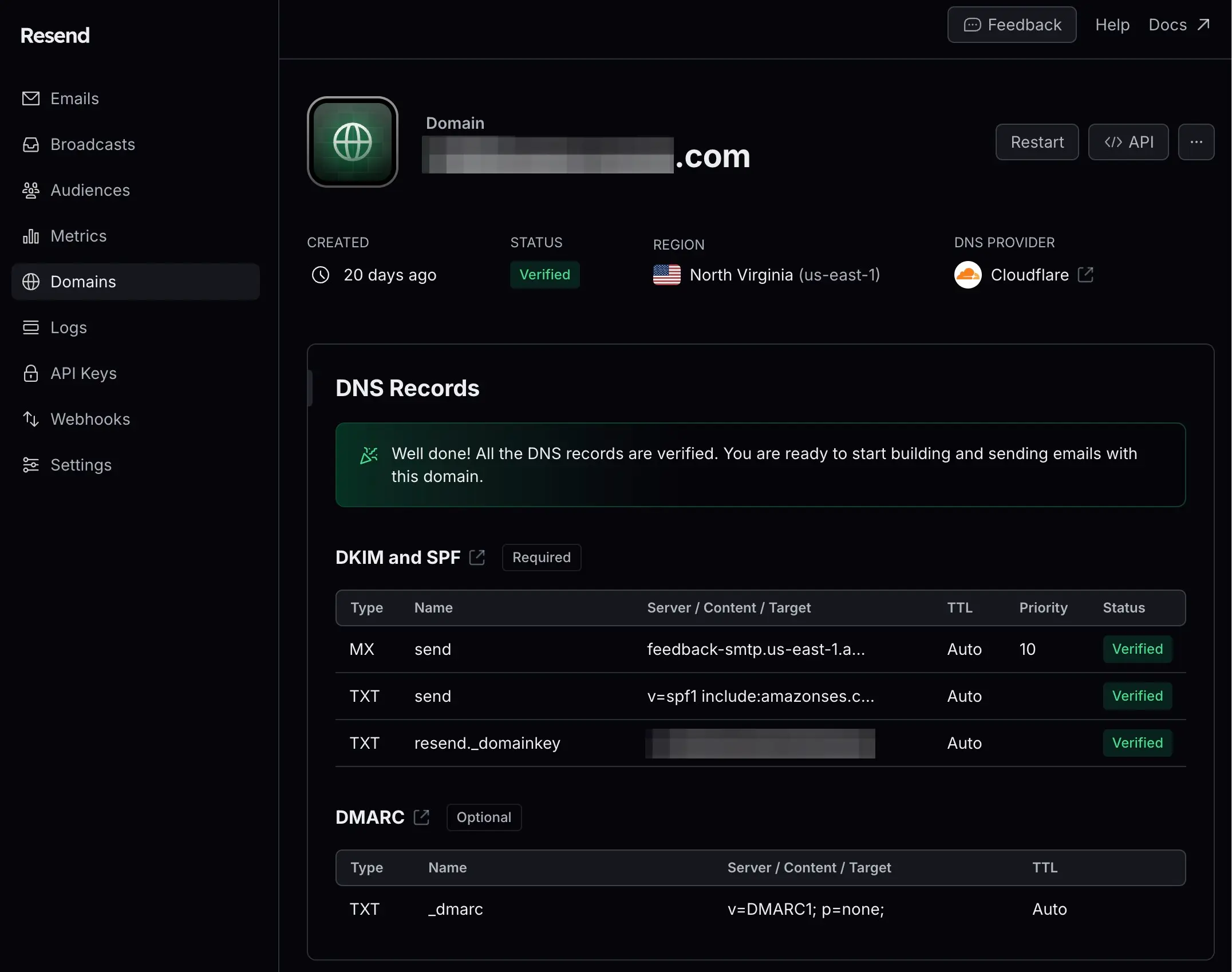Click the large domain globe icon
Viewport: 1232px width, 972px height.
tap(353, 142)
